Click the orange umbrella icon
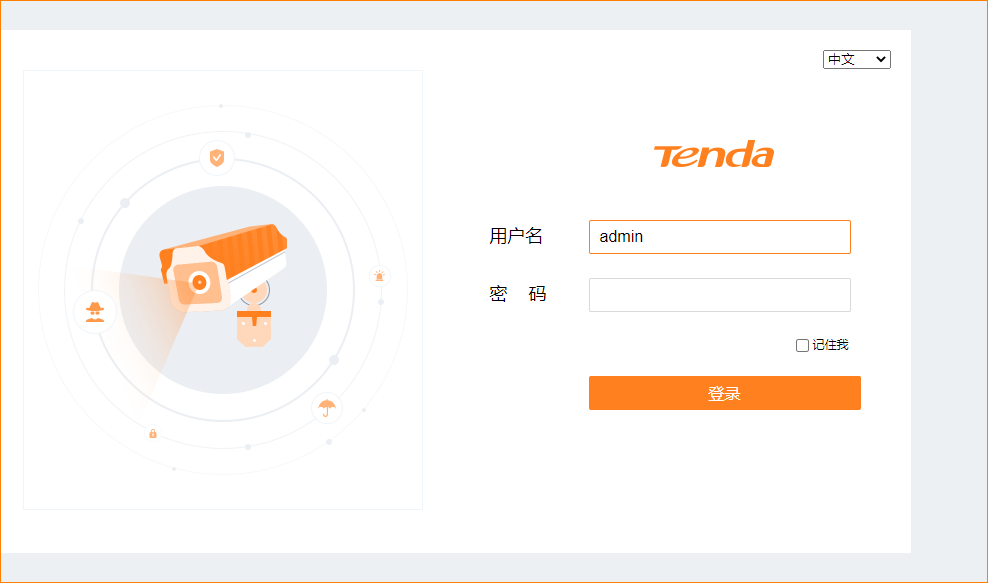Viewport: 988px width, 583px height. [327, 408]
